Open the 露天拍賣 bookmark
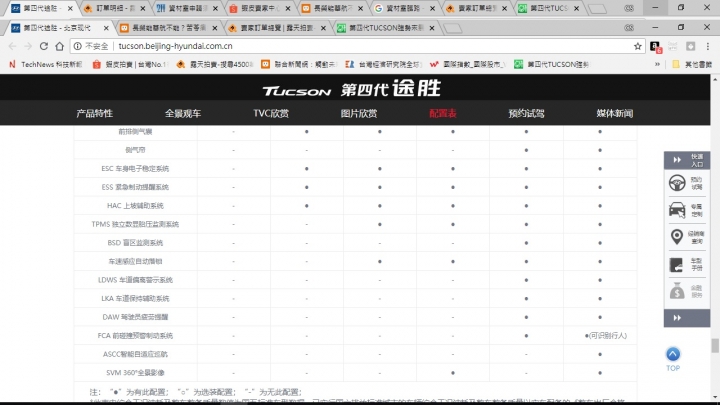The width and height of the screenshot is (720, 405). pyautogui.click(x=214, y=64)
